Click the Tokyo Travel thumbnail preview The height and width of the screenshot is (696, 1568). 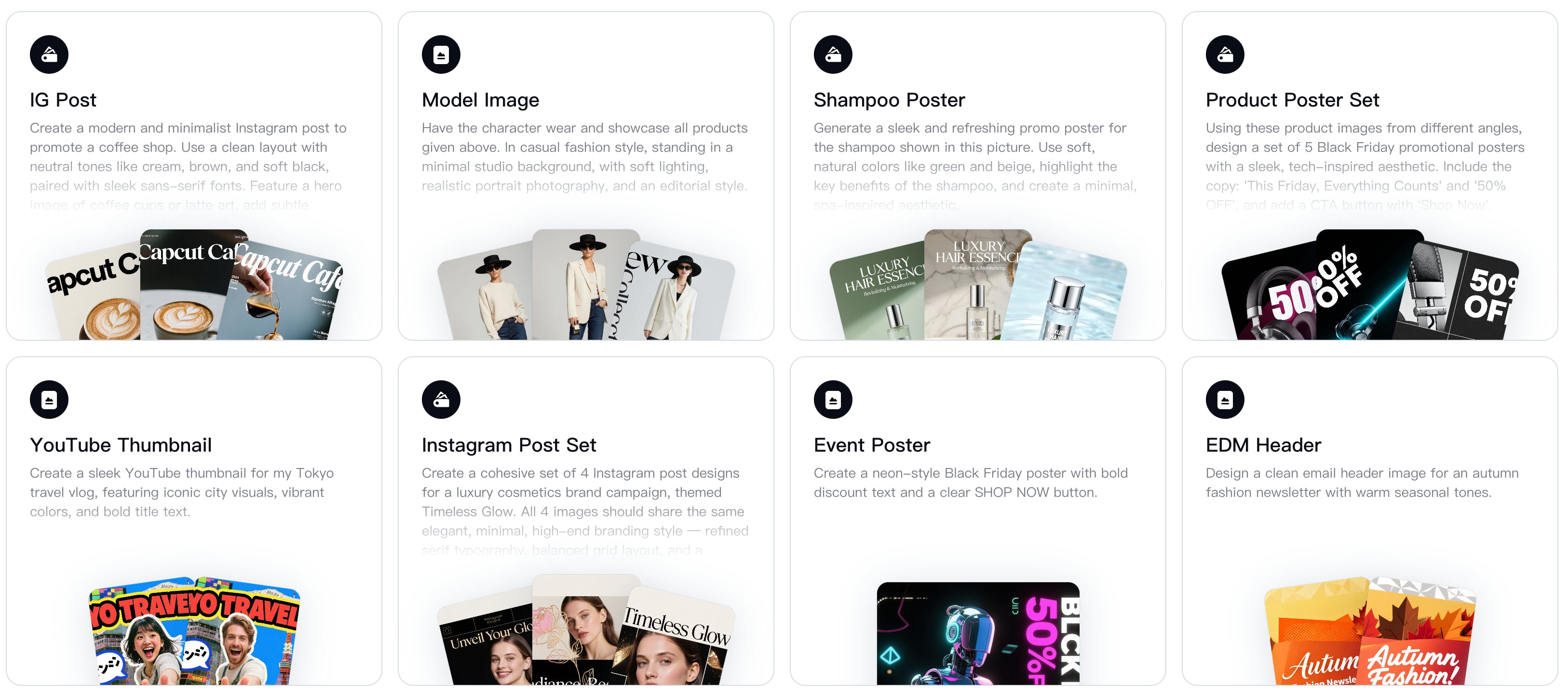point(195,631)
